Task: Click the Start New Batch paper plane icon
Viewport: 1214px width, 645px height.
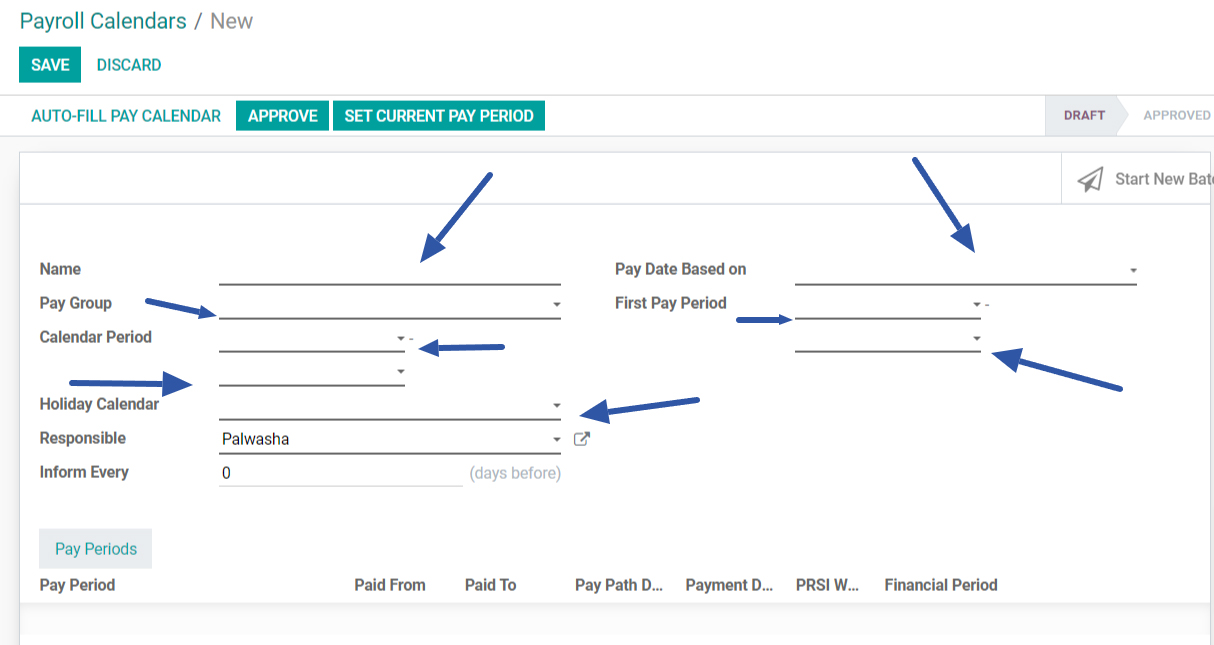Action: 1091,178
